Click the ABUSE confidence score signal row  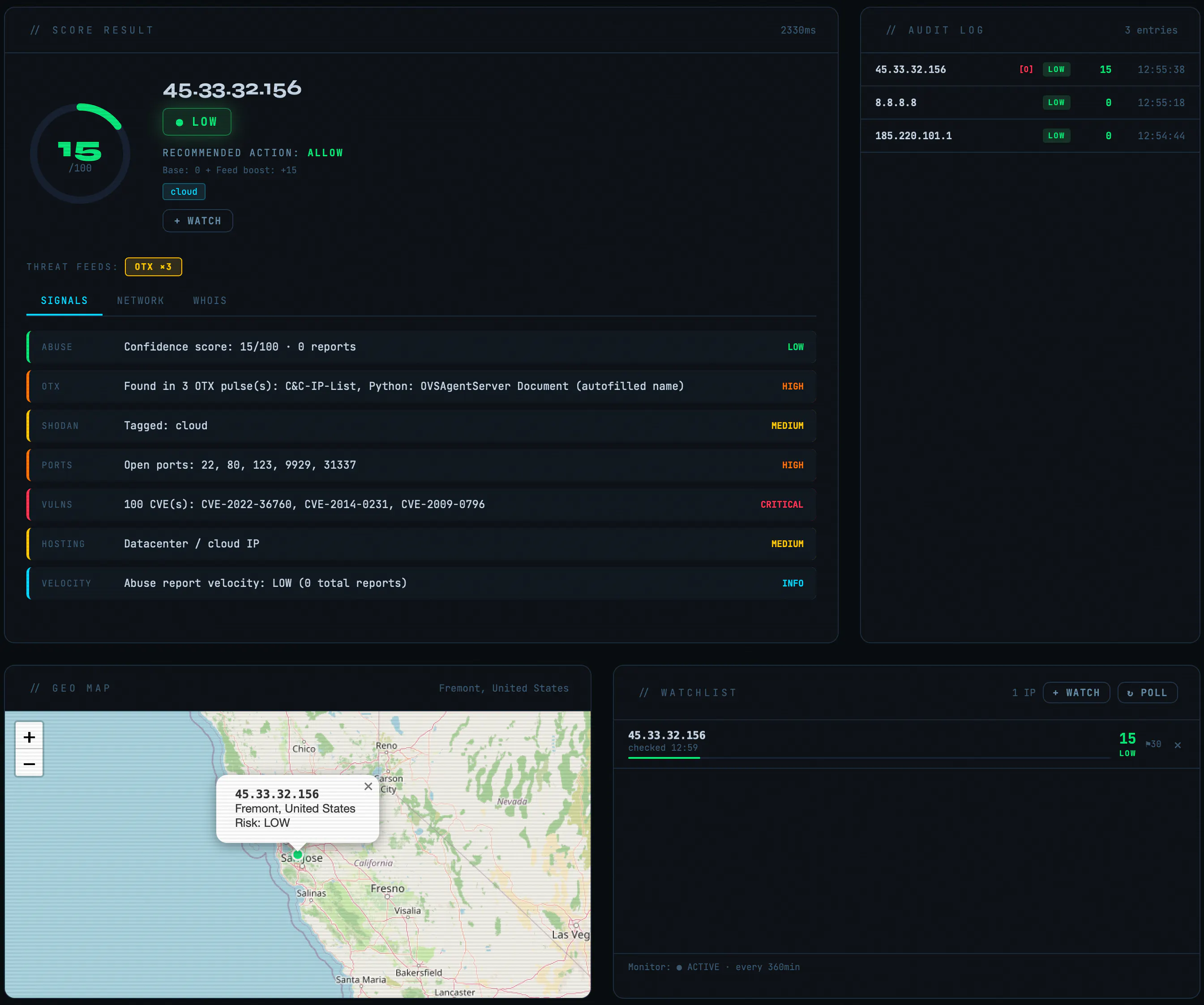pyautogui.click(x=421, y=347)
